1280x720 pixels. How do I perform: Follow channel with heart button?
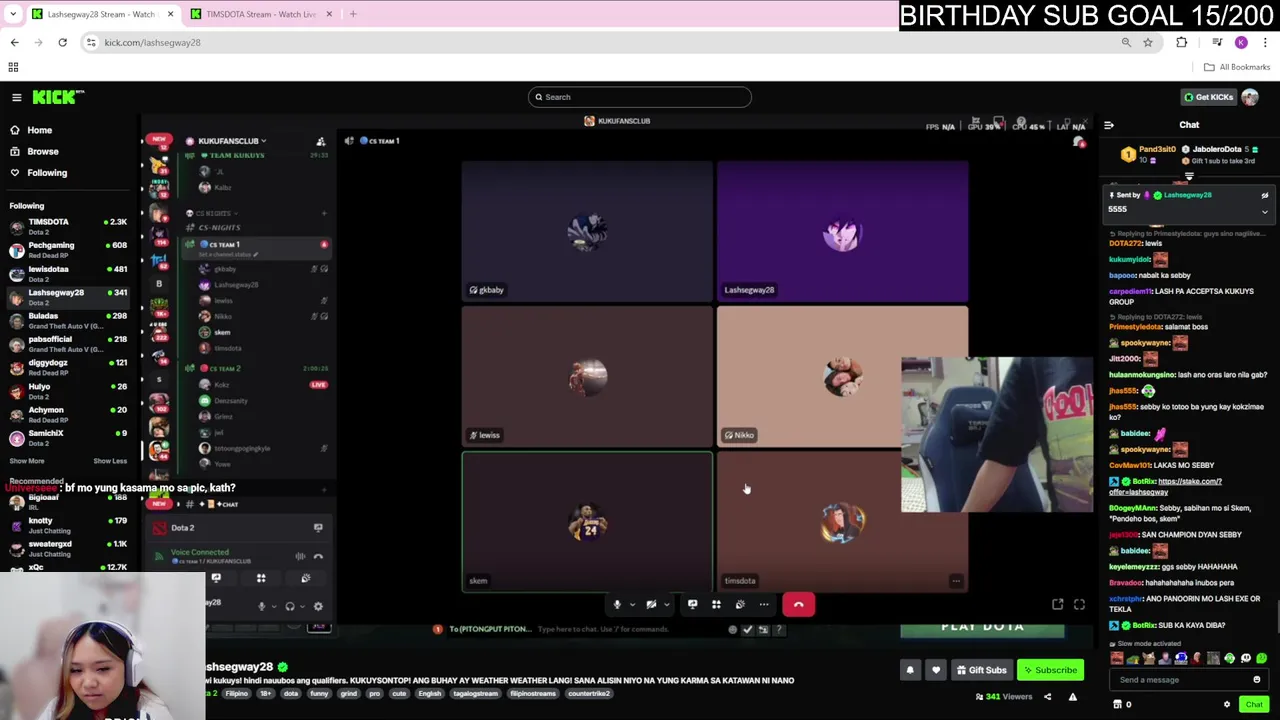point(936,670)
